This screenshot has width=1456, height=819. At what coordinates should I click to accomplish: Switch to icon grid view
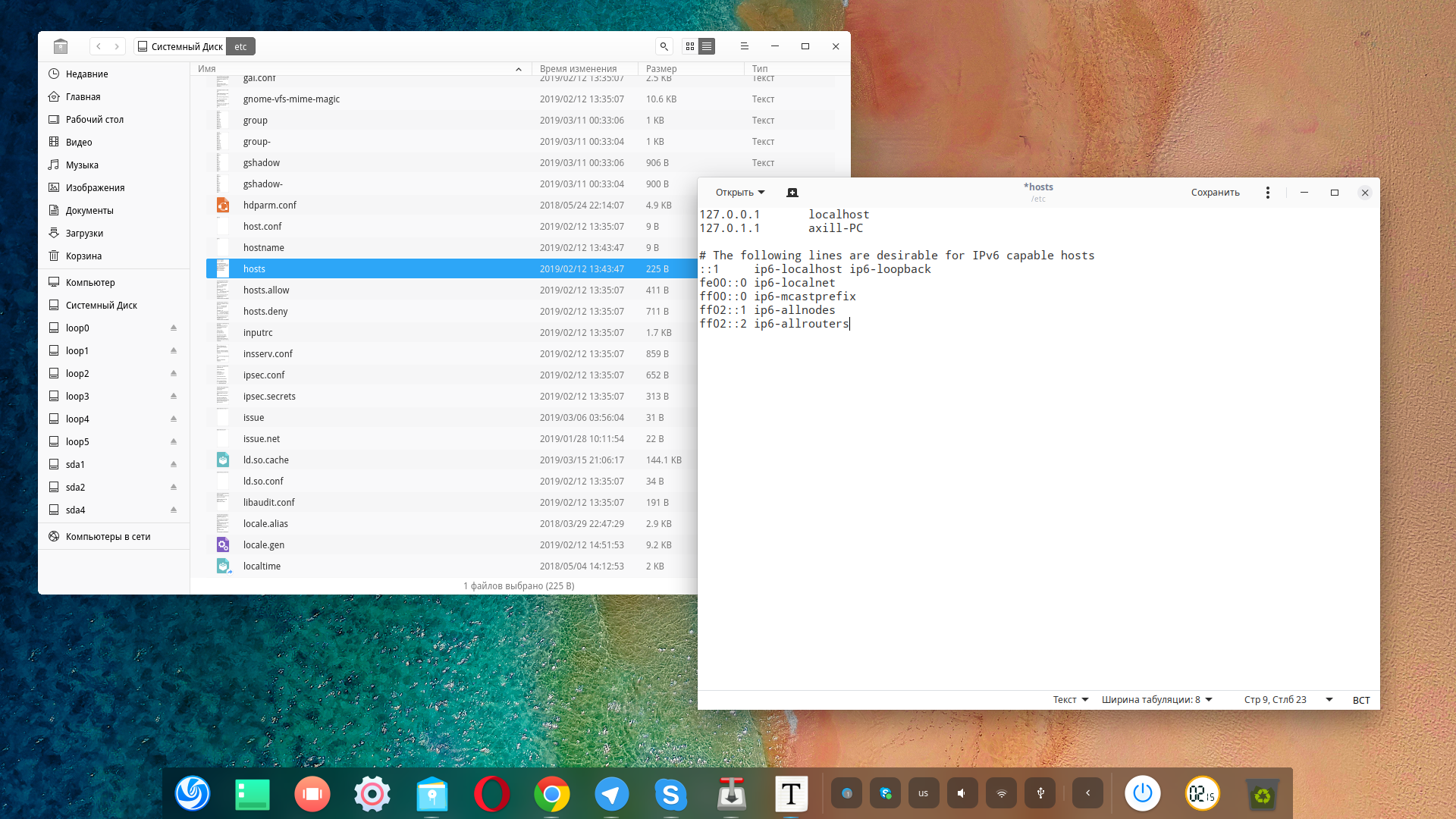point(689,46)
